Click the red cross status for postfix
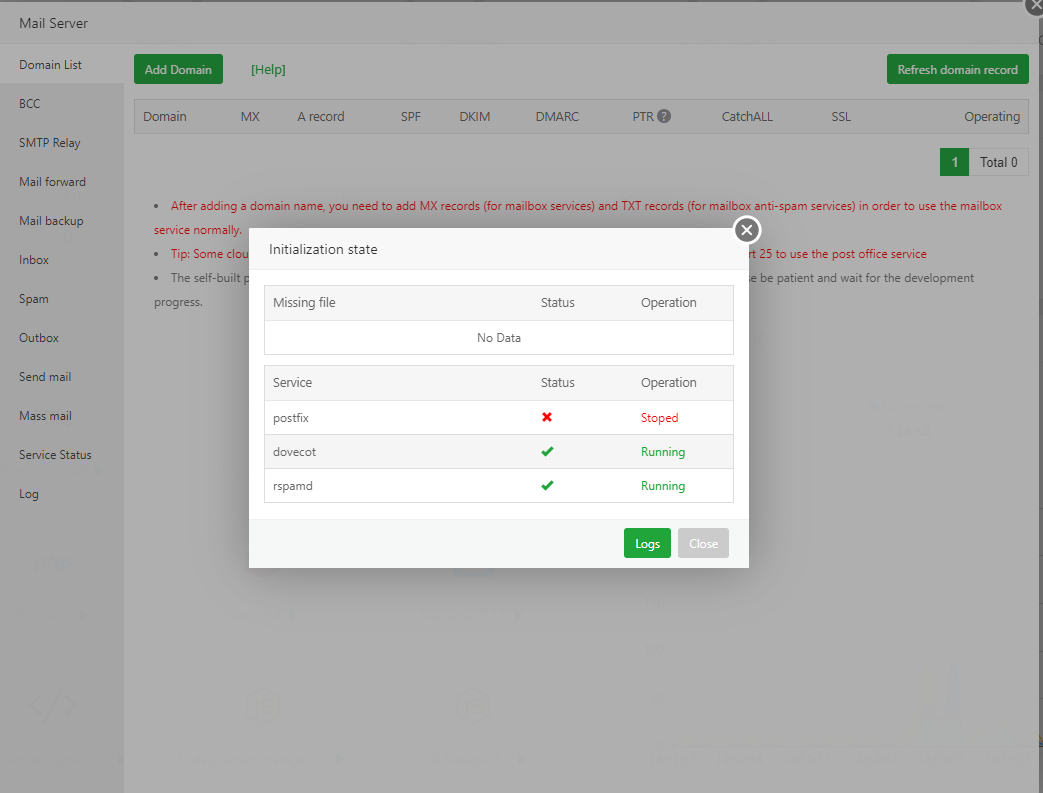 (x=547, y=417)
